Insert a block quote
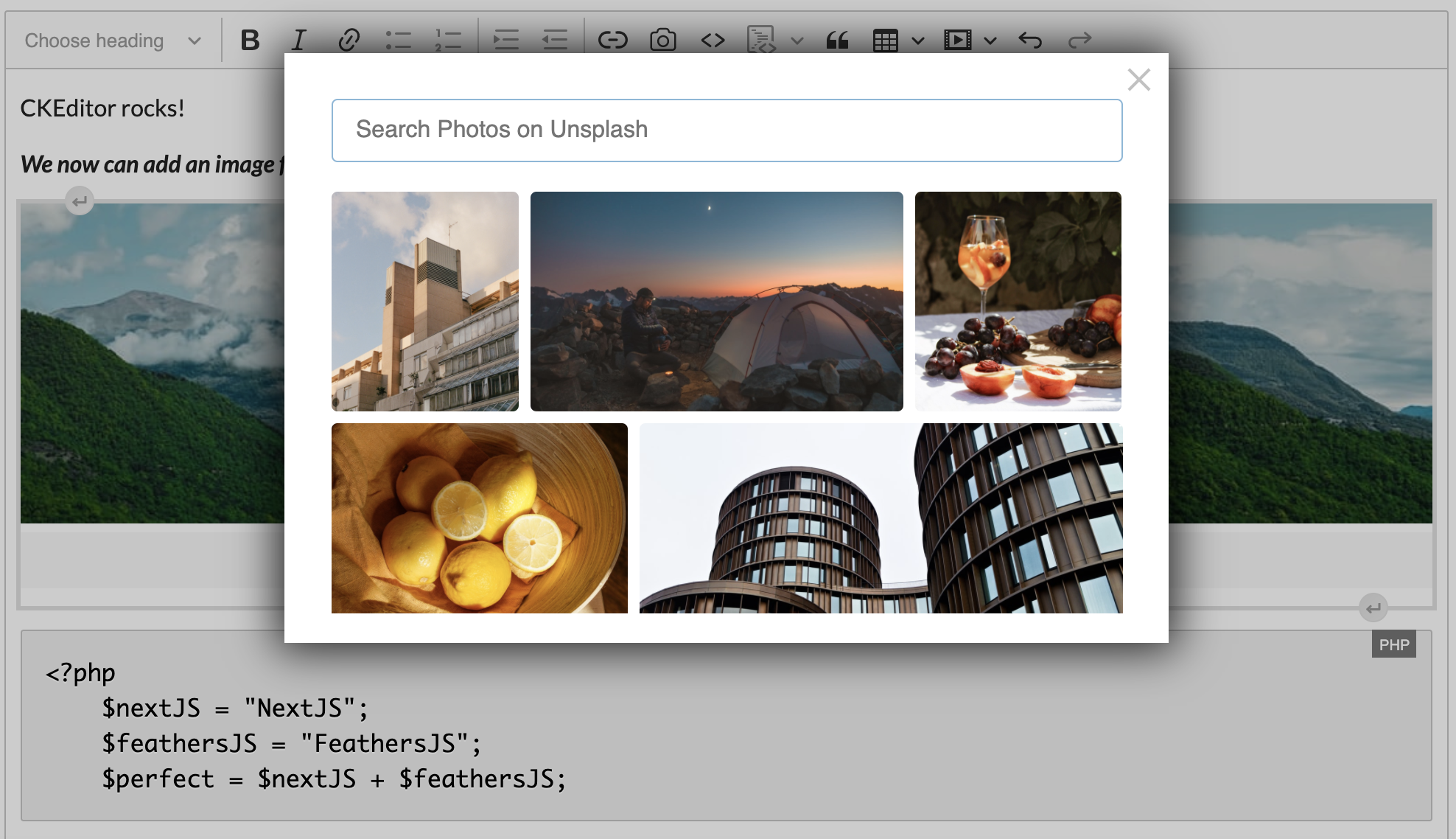1456x839 pixels. (x=838, y=40)
